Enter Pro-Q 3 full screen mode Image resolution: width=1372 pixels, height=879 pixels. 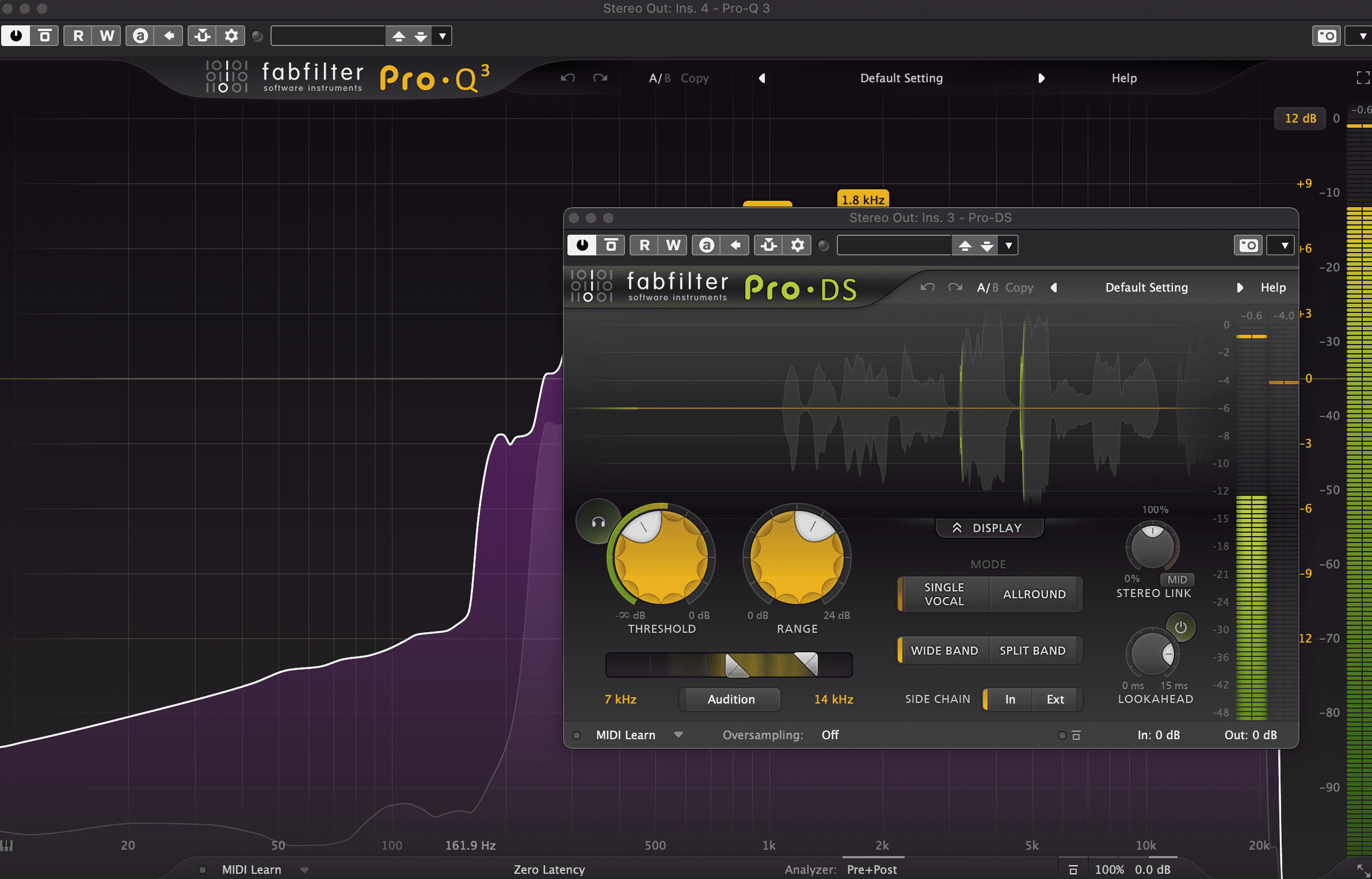coord(1363,78)
